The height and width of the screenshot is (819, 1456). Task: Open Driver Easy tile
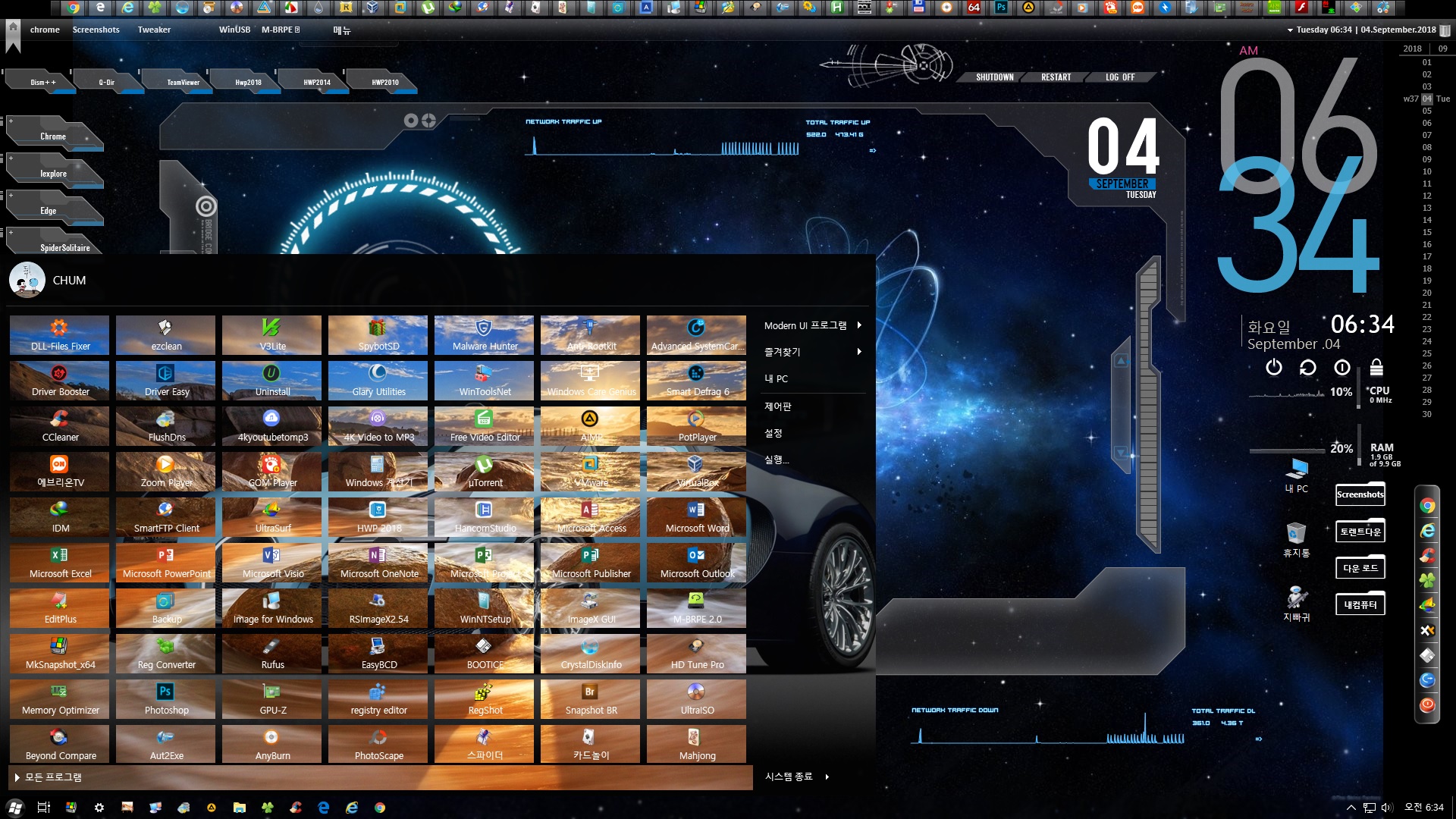166,381
